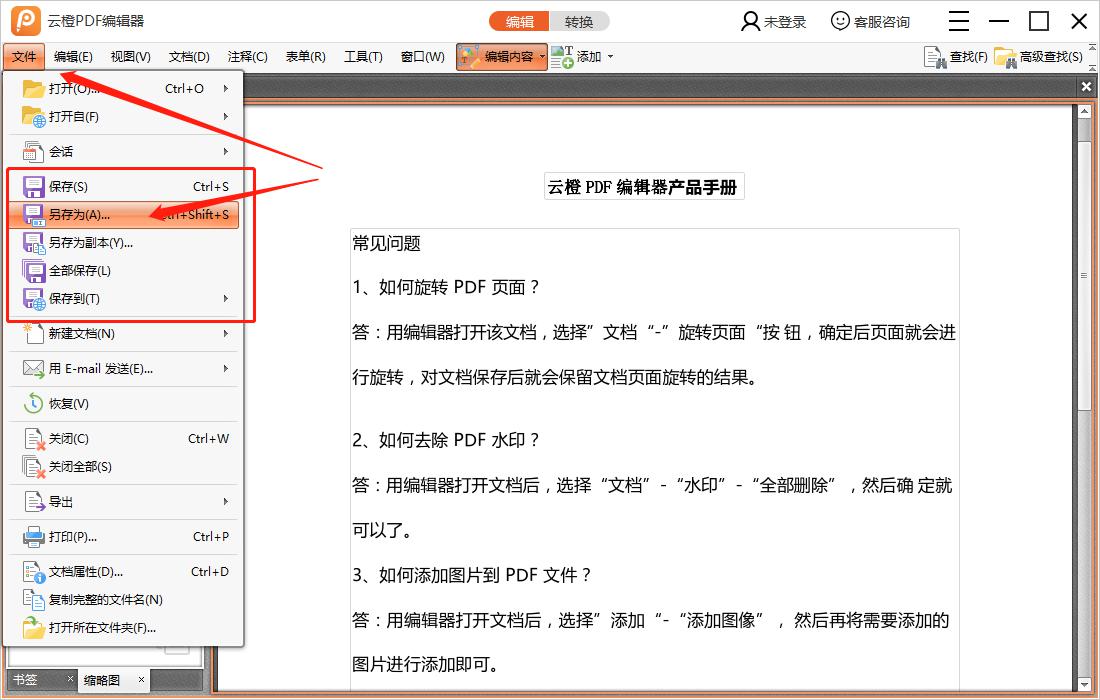Click the vertical scrollbar up arrow
Screen dimensions: 1100x700
[x=1085, y=112]
